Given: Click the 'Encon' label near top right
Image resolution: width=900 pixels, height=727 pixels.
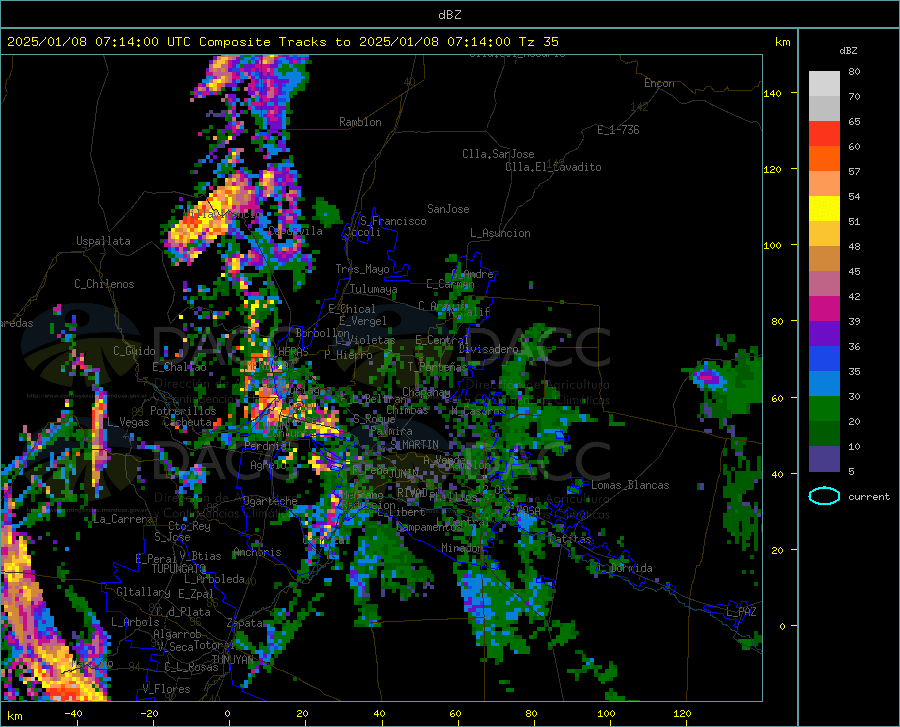Looking at the screenshot, I should (659, 83).
